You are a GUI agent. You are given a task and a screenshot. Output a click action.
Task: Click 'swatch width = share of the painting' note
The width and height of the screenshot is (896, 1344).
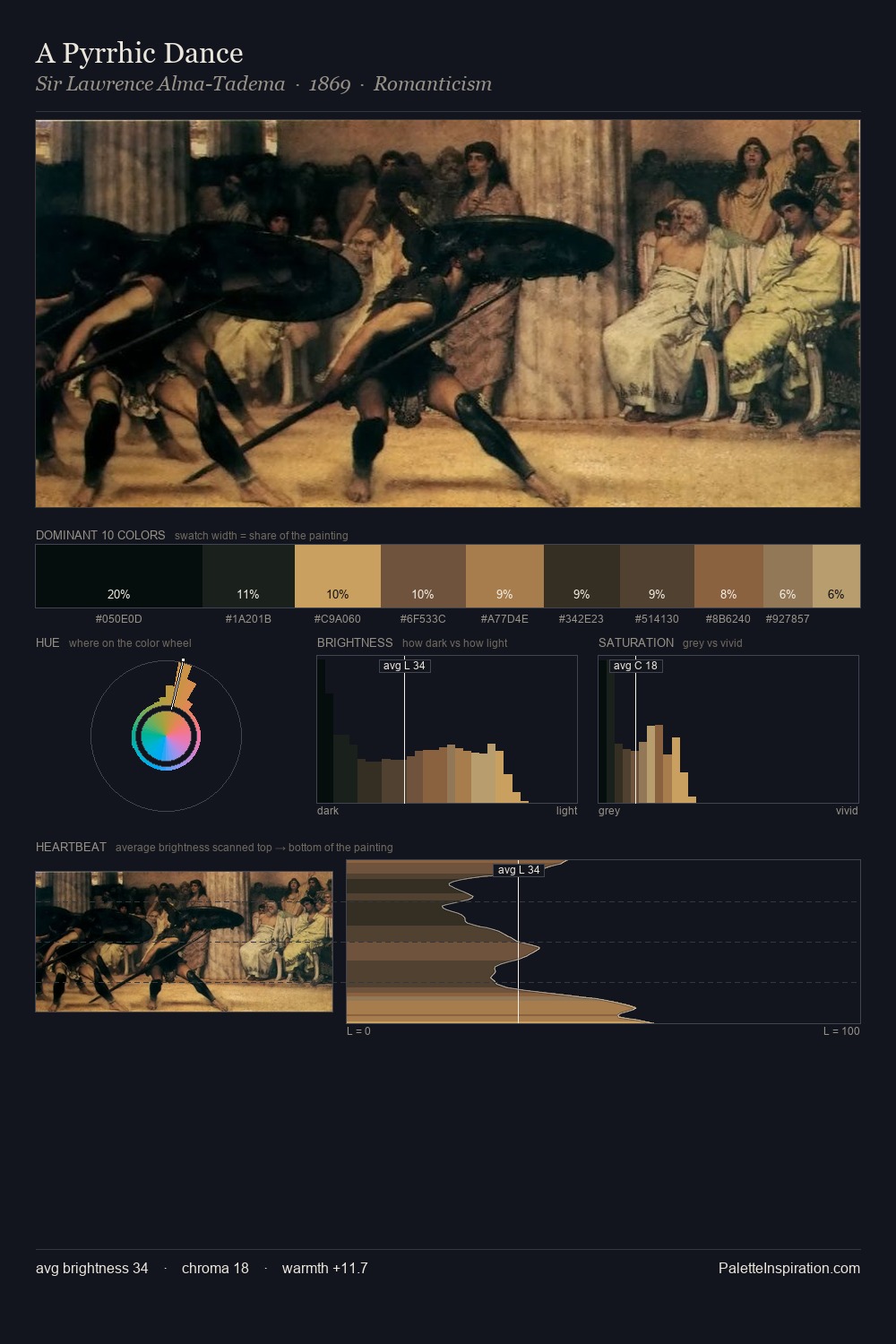point(262,536)
